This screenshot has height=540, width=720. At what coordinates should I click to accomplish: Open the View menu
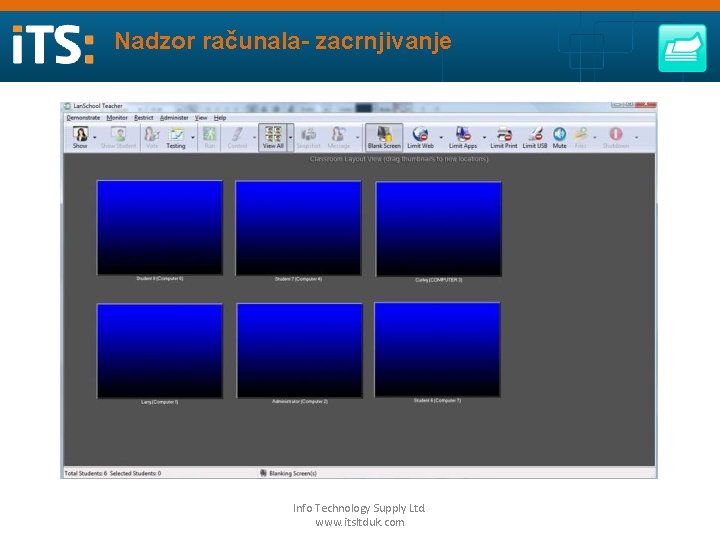pyautogui.click(x=201, y=118)
